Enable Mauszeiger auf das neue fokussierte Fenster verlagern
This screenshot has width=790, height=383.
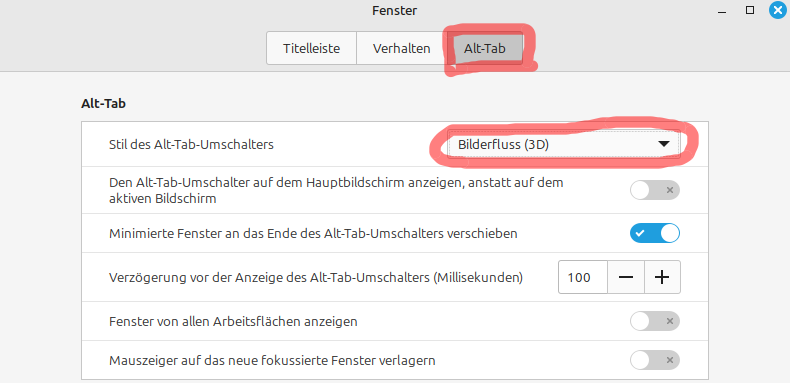654,360
